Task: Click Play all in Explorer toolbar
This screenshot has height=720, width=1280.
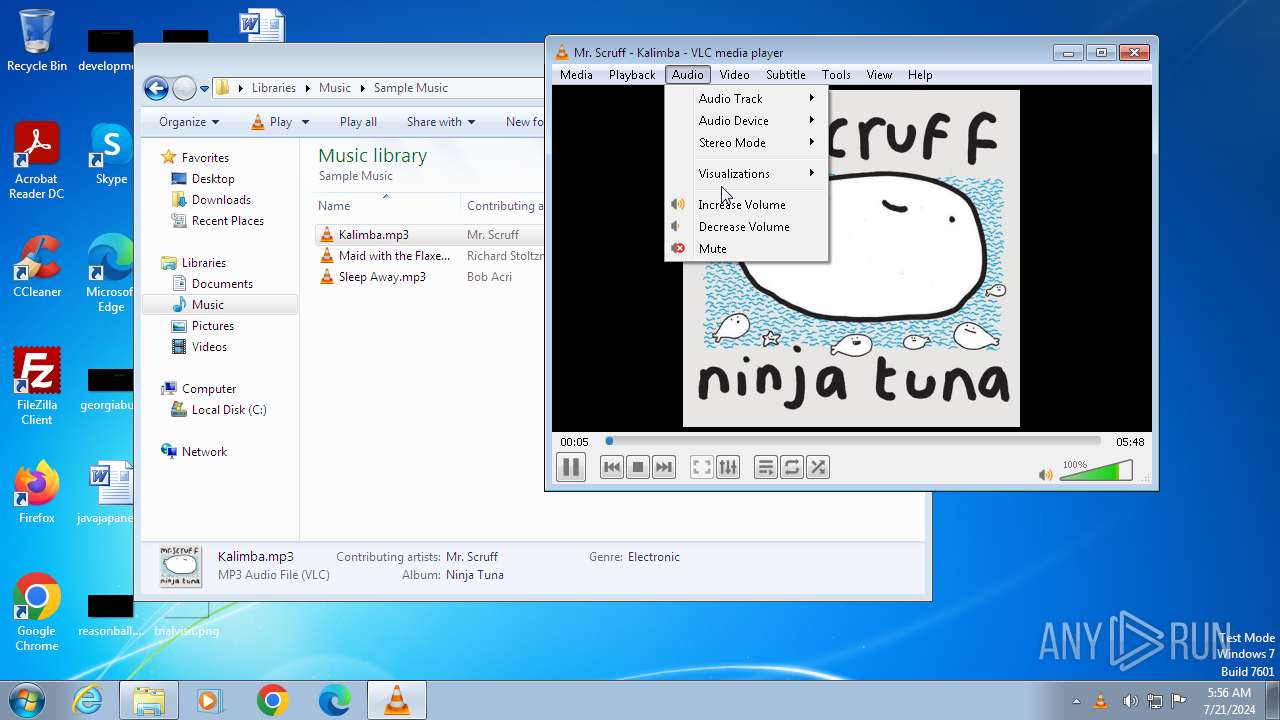Action: (x=358, y=122)
